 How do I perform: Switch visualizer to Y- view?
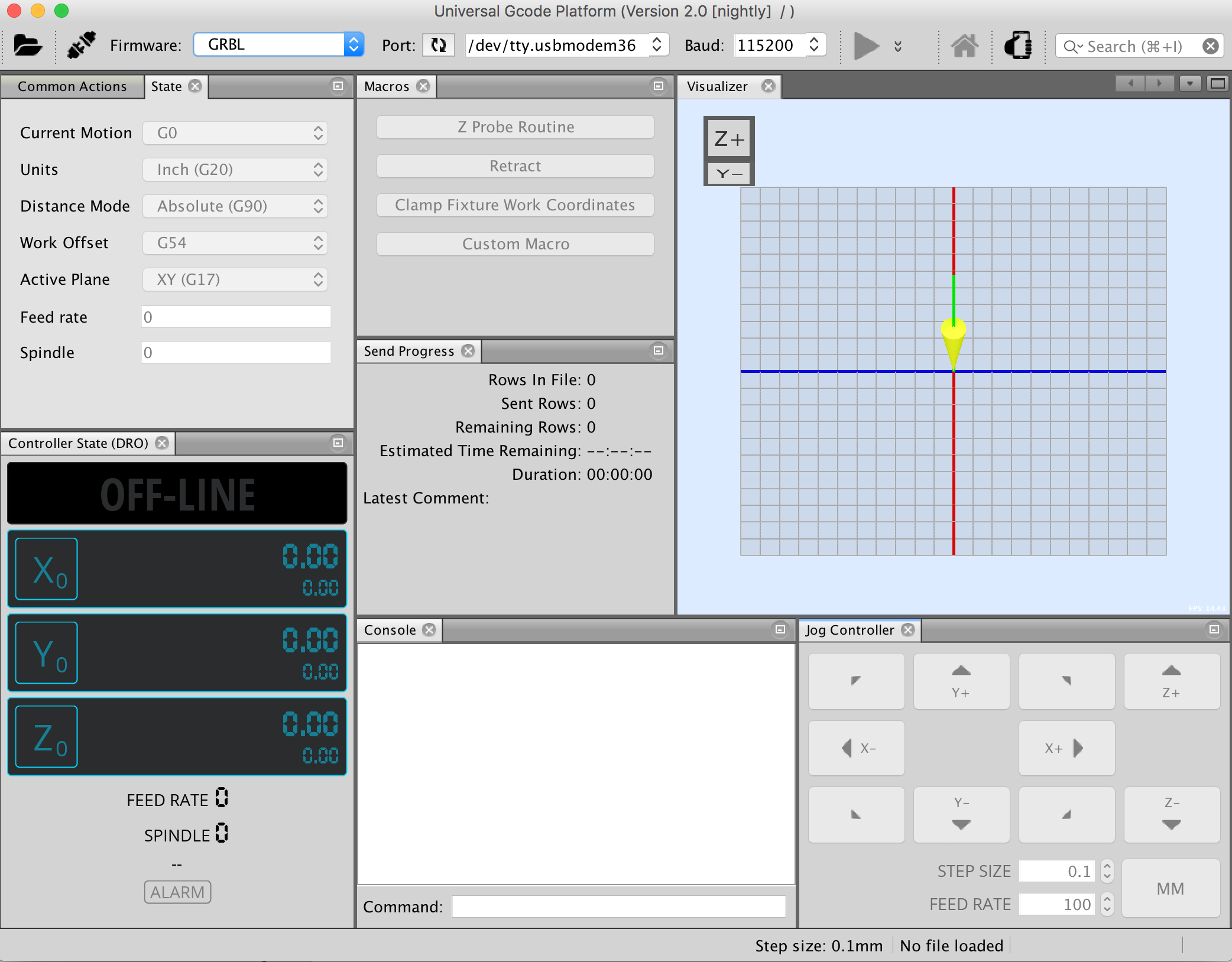point(729,174)
